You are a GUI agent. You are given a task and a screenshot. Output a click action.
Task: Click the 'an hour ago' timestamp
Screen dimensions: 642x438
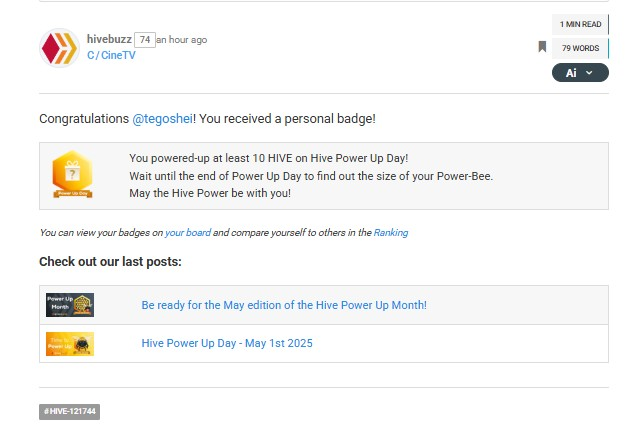coord(182,40)
